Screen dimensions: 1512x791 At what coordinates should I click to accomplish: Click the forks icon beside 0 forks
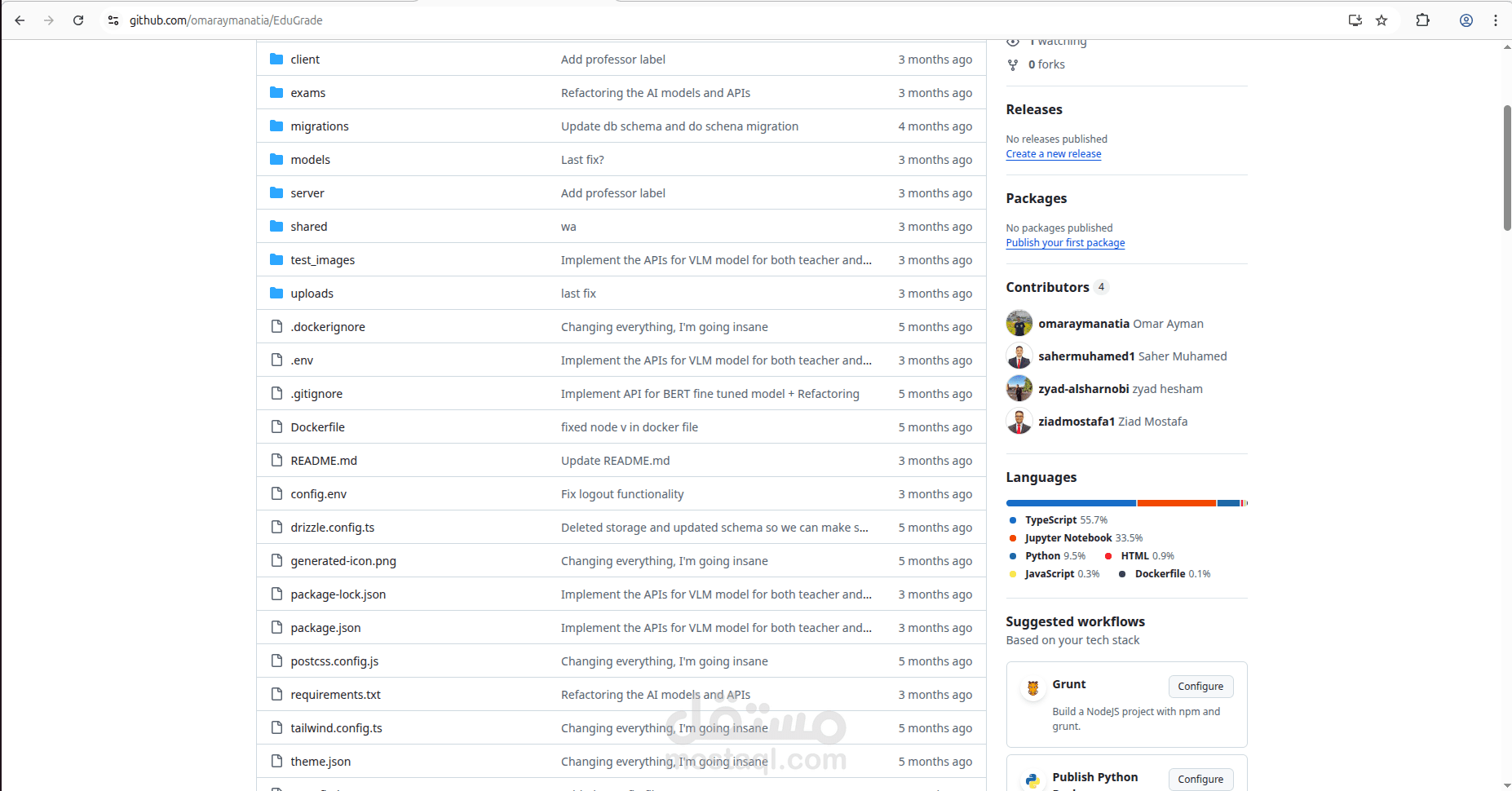[x=1013, y=64]
